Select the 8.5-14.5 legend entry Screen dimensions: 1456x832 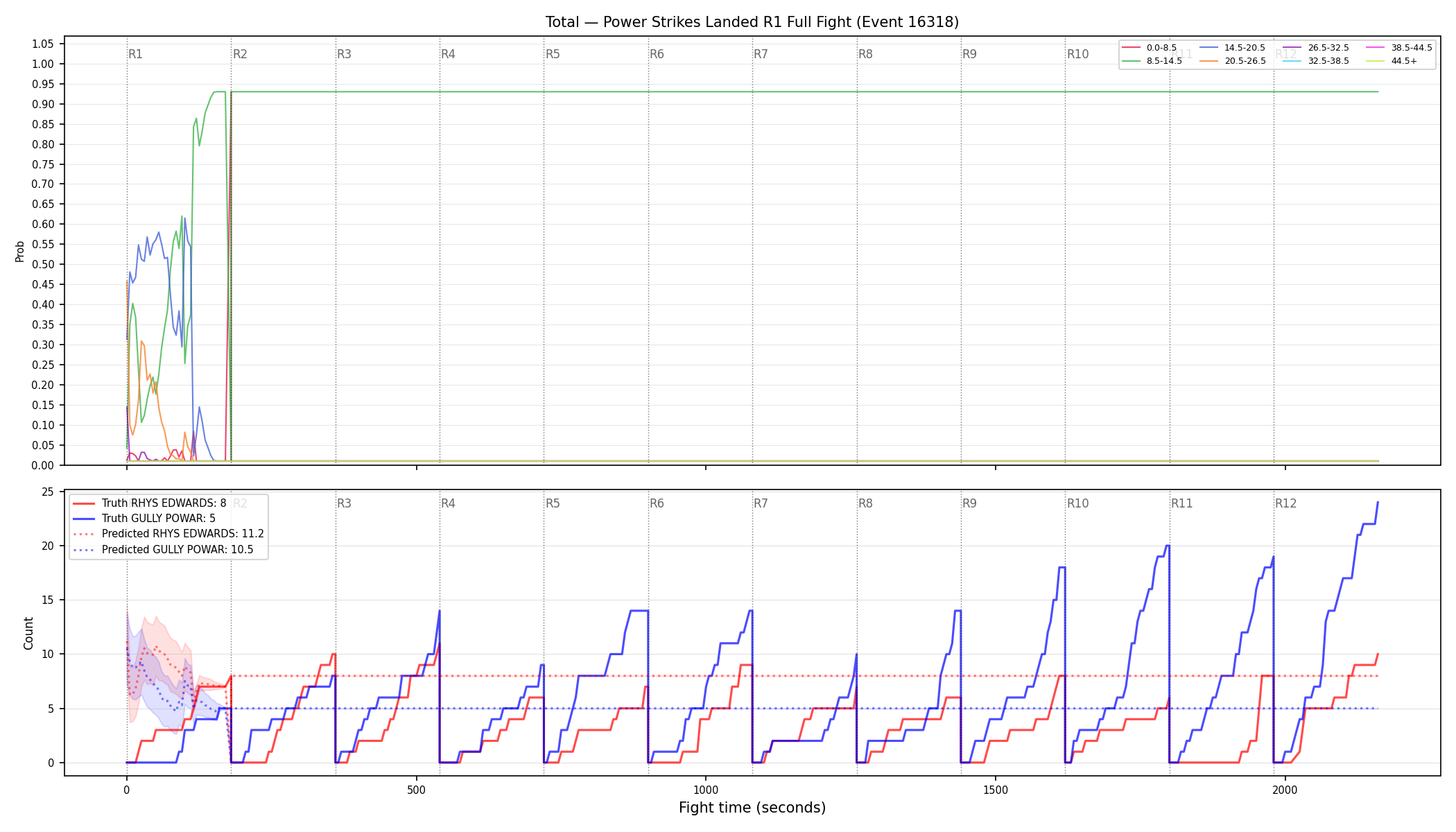pos(1152,61)
